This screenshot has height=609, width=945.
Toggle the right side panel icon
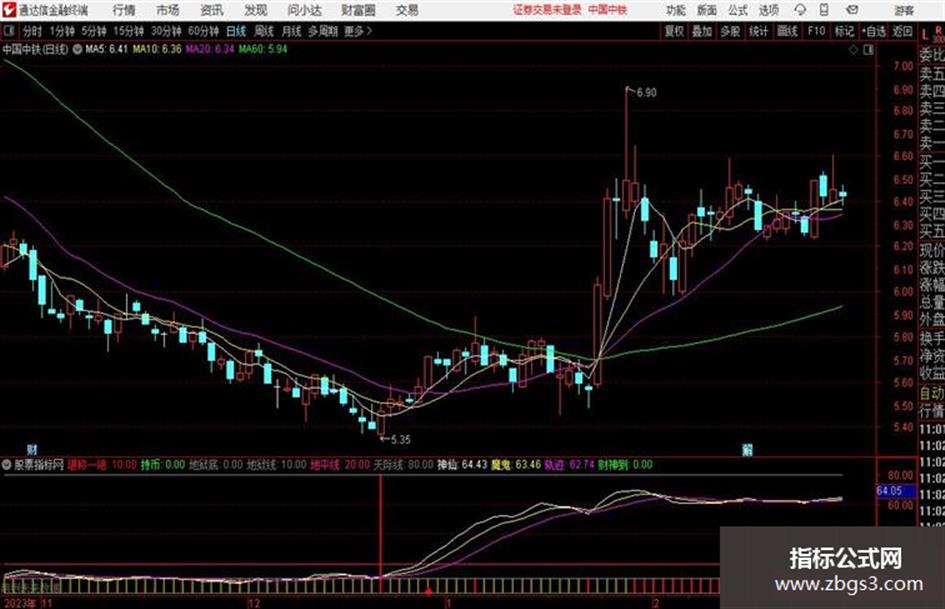click(868, 50)
